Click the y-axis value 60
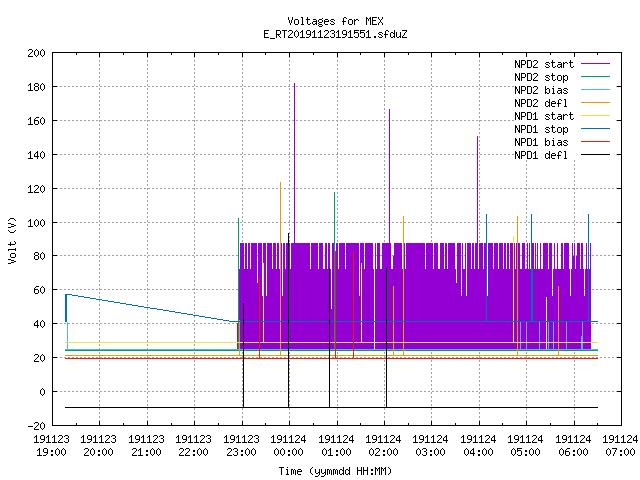 click(x=39, y=290)
